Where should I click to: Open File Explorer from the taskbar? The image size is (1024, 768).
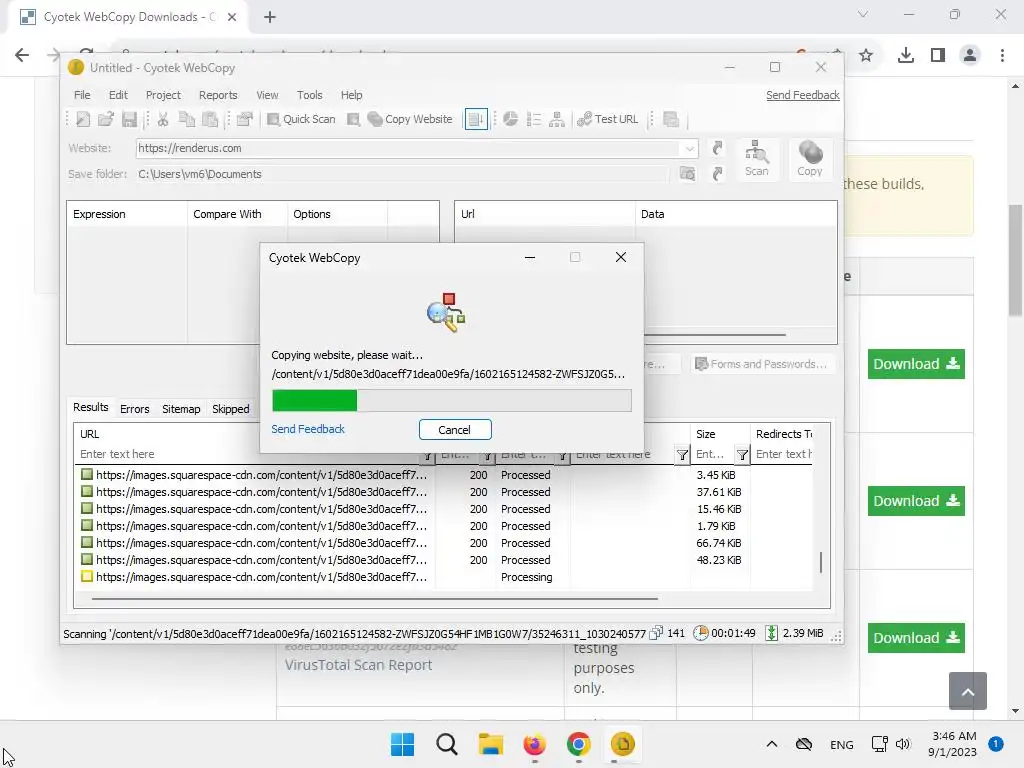[490, 744]
